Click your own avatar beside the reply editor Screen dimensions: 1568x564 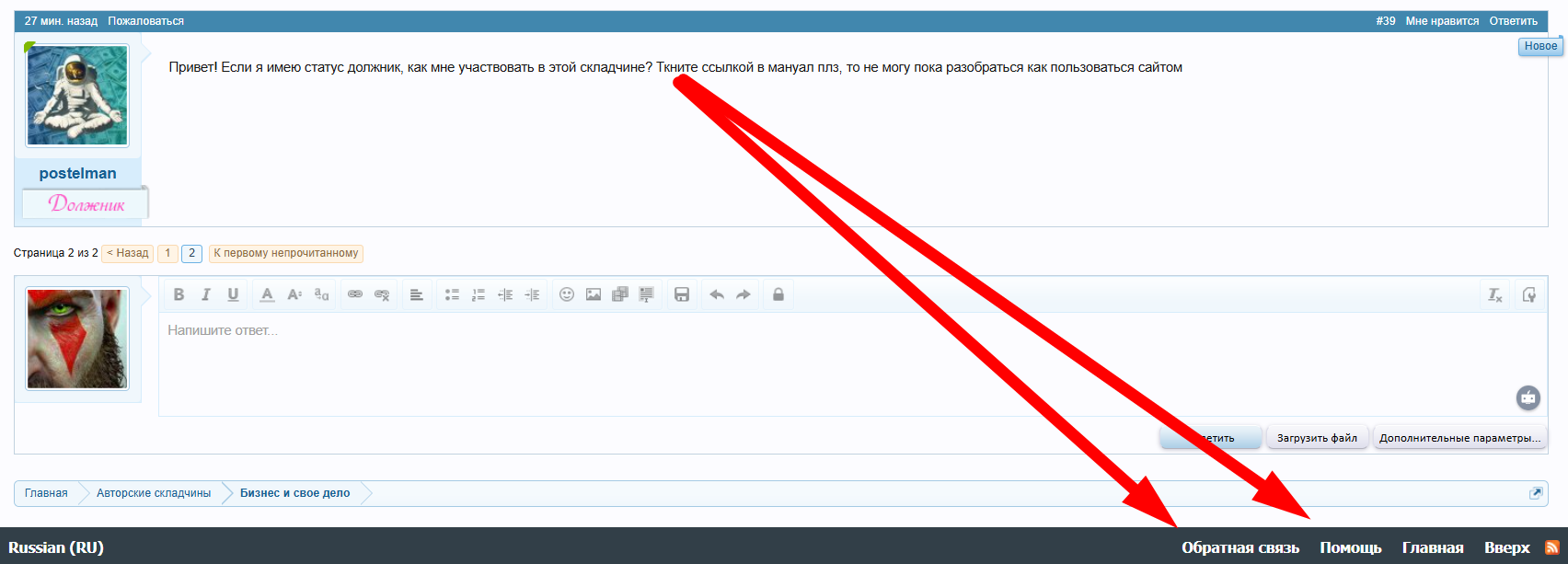pyautogui.click(x=77, y=339)
